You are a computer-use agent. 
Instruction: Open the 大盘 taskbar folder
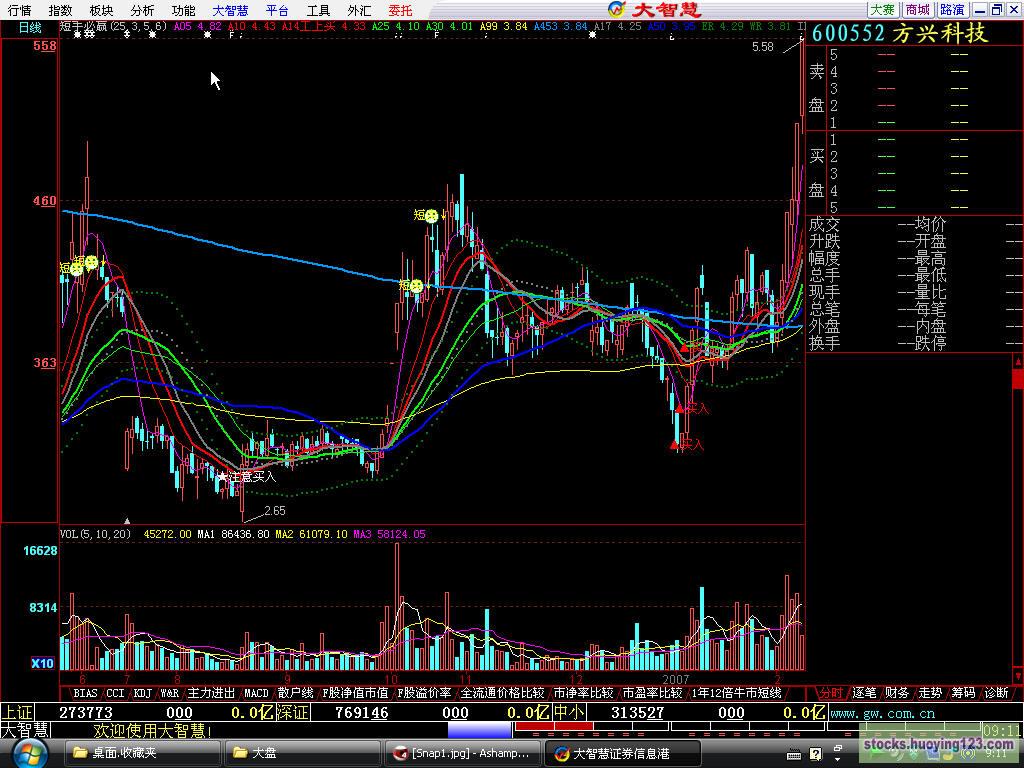point(302,753)
